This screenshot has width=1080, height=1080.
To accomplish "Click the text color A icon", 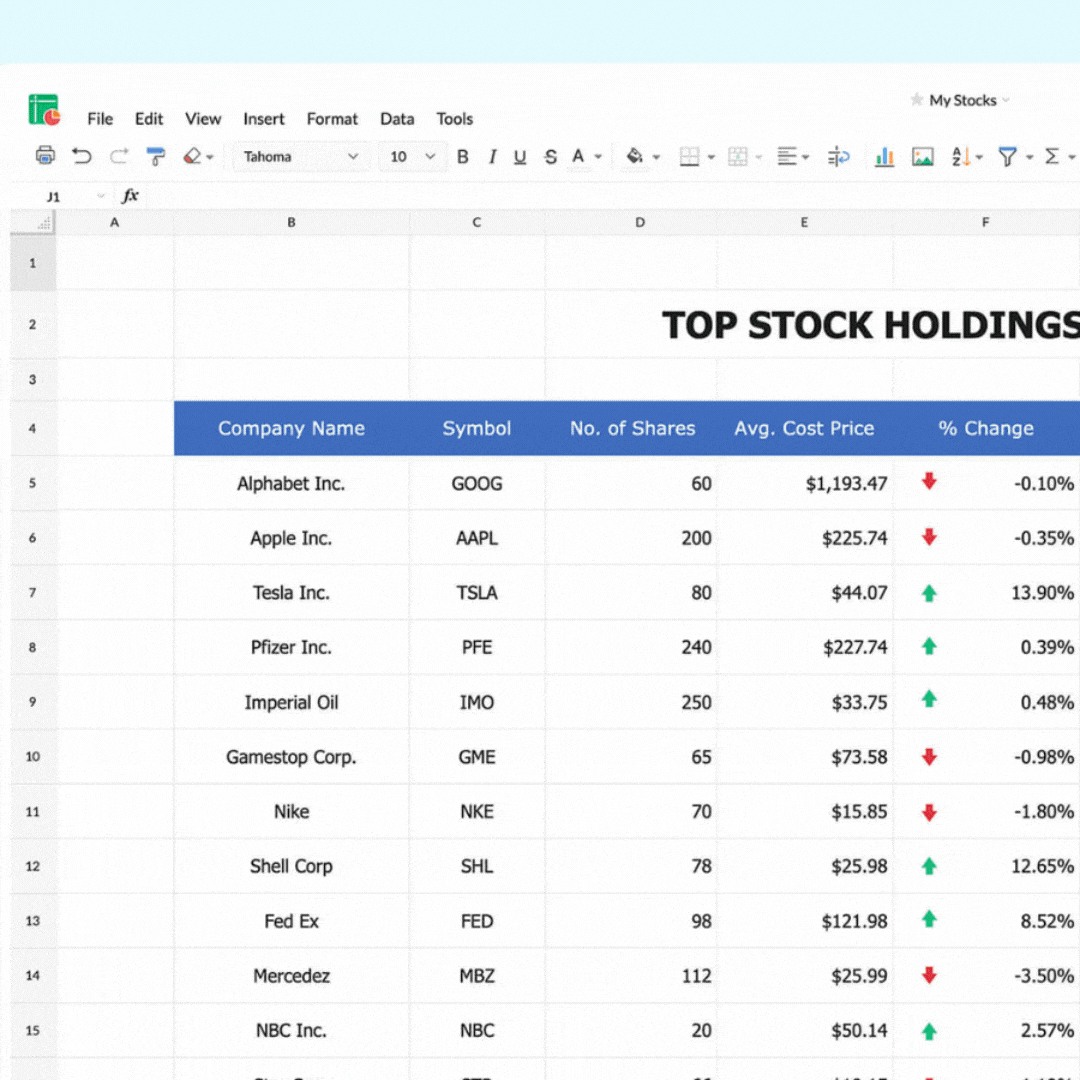I will 579,156.
